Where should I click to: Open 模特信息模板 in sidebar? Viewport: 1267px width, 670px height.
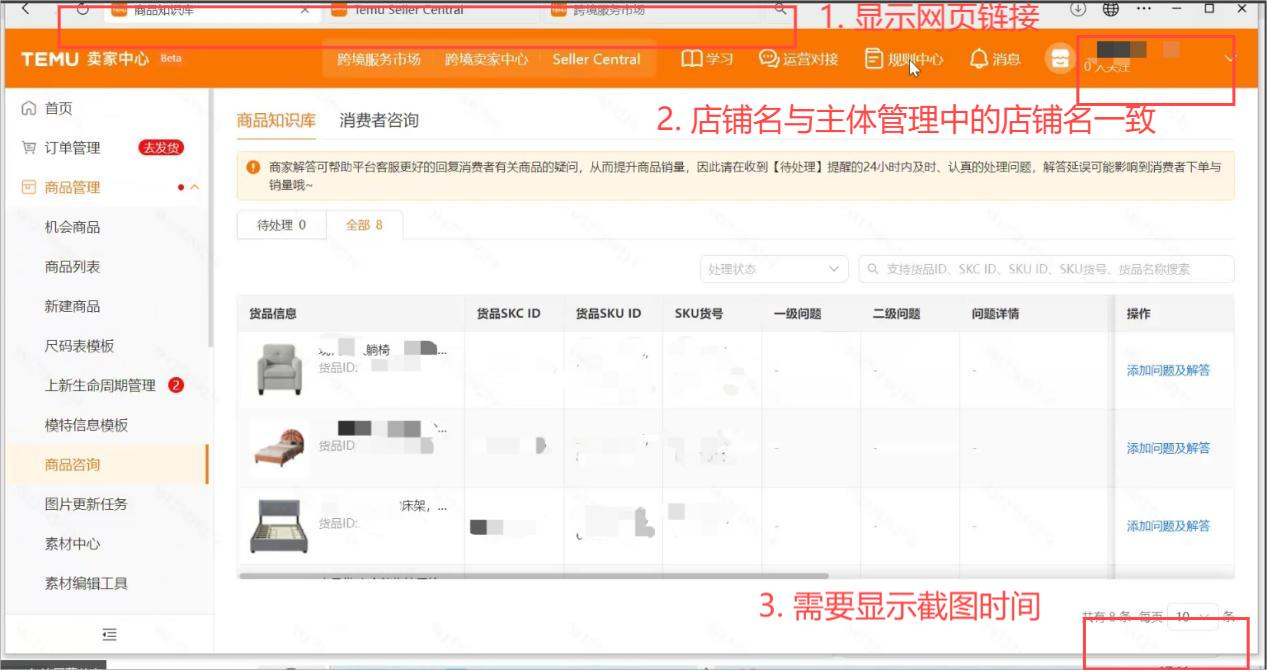86,425
